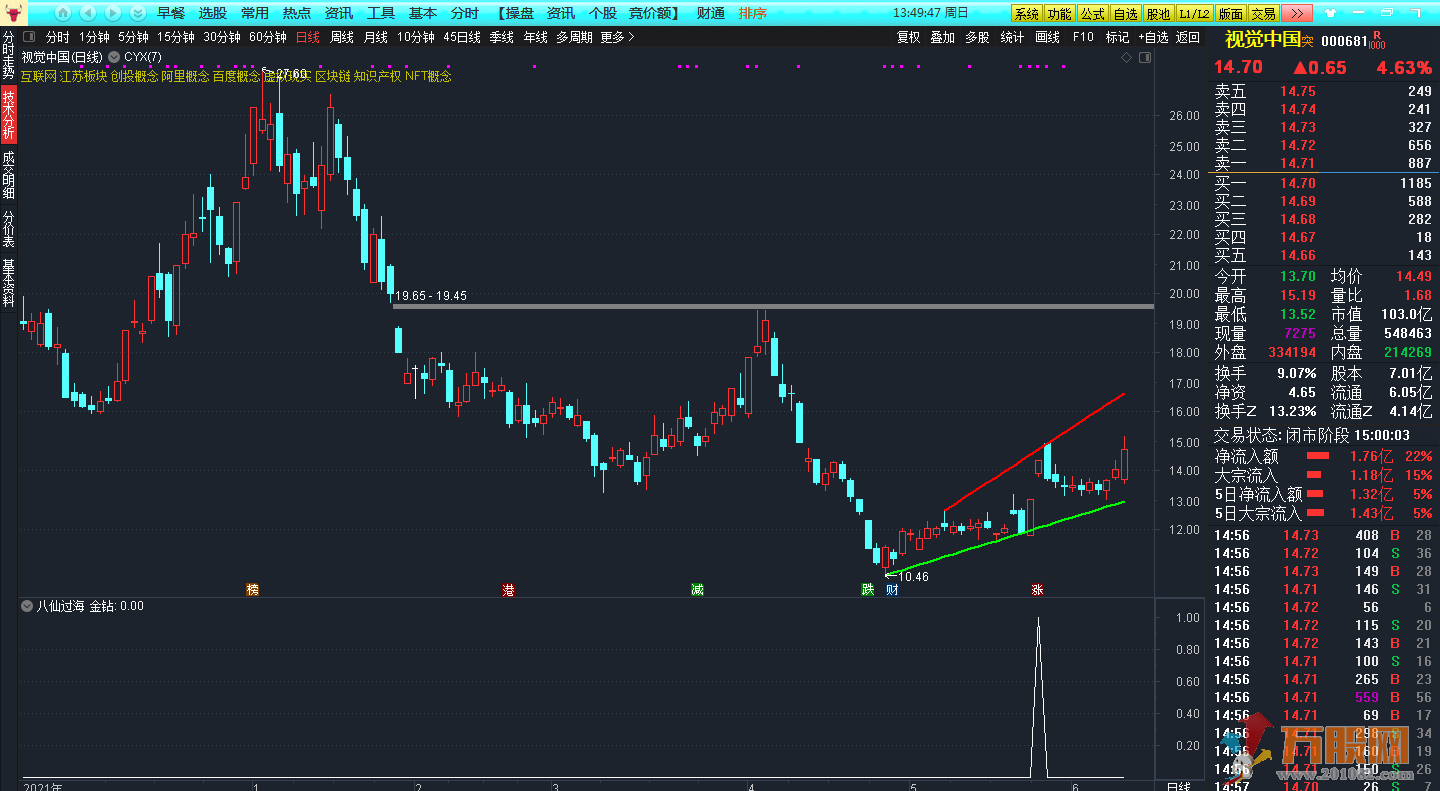Click the 跌 marker on the chart
1440x791 pixels.
click(x=868, y=590)
